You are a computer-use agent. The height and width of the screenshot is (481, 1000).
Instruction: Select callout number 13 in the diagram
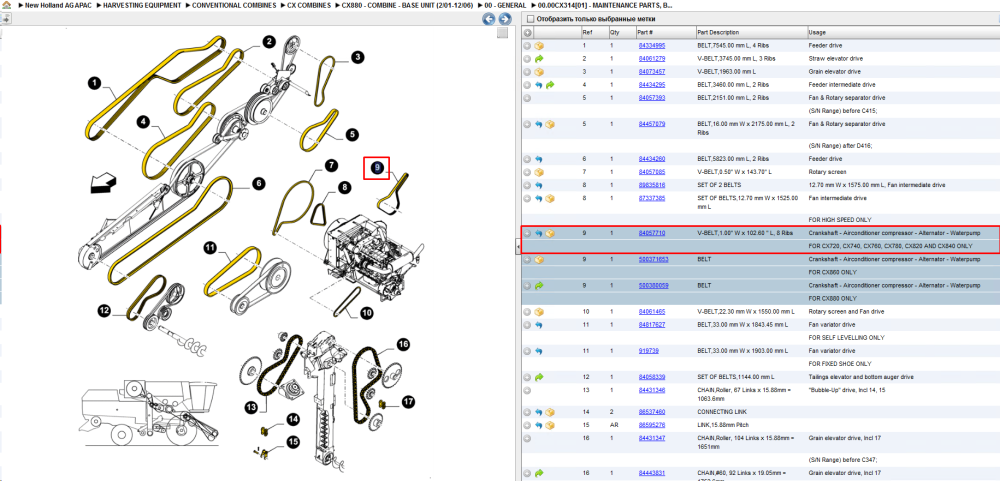coord(250,407)
